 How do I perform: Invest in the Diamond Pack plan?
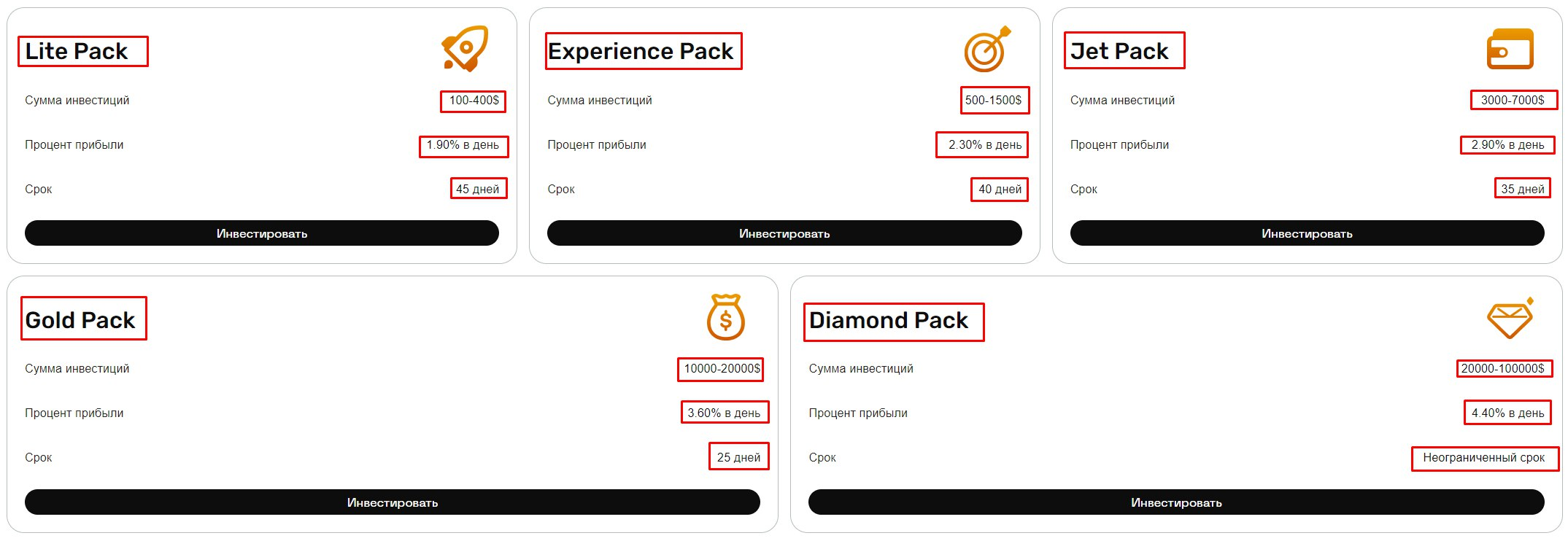click(1175, 502)
